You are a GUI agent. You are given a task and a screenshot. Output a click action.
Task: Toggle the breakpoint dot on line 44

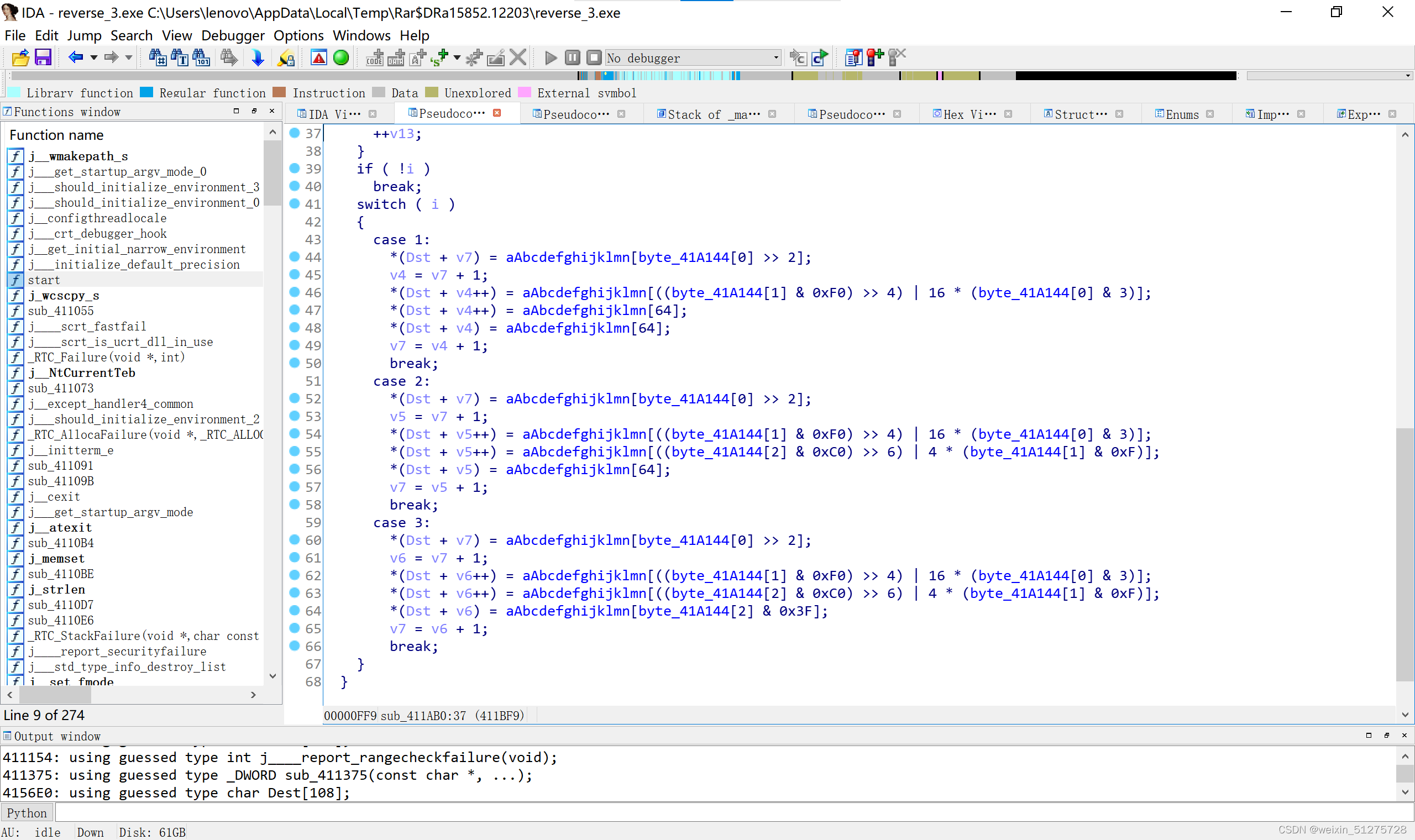point(294,257)
